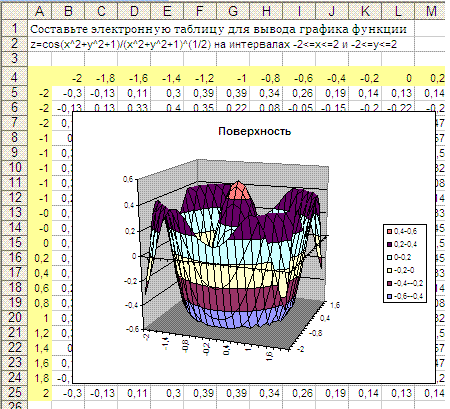Select row 15 header
This screenshot has height=409, width=450.
point(14,243)
